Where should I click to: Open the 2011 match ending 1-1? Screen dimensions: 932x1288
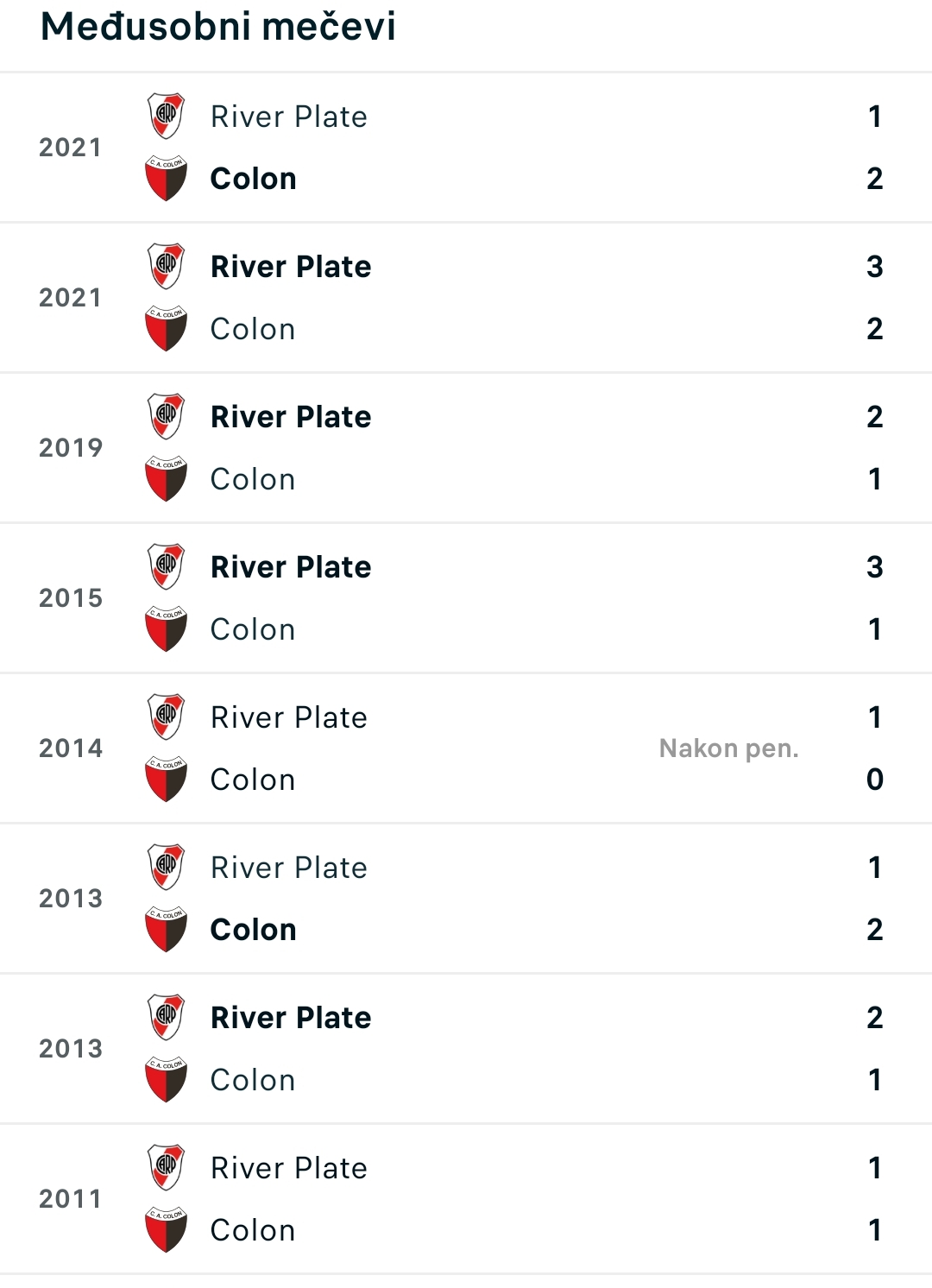[466, 1199]
